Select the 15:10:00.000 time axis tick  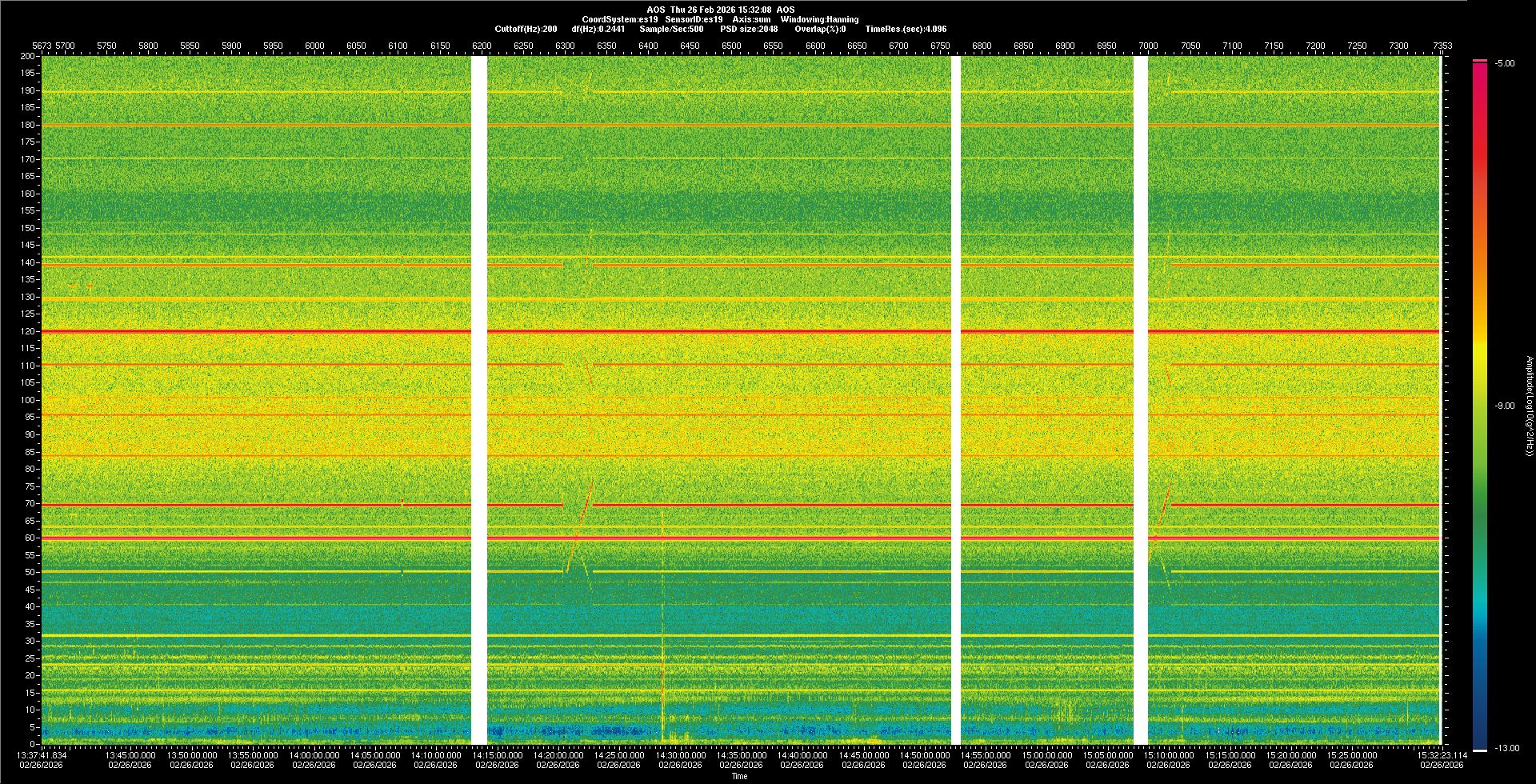coord(1168,755)
